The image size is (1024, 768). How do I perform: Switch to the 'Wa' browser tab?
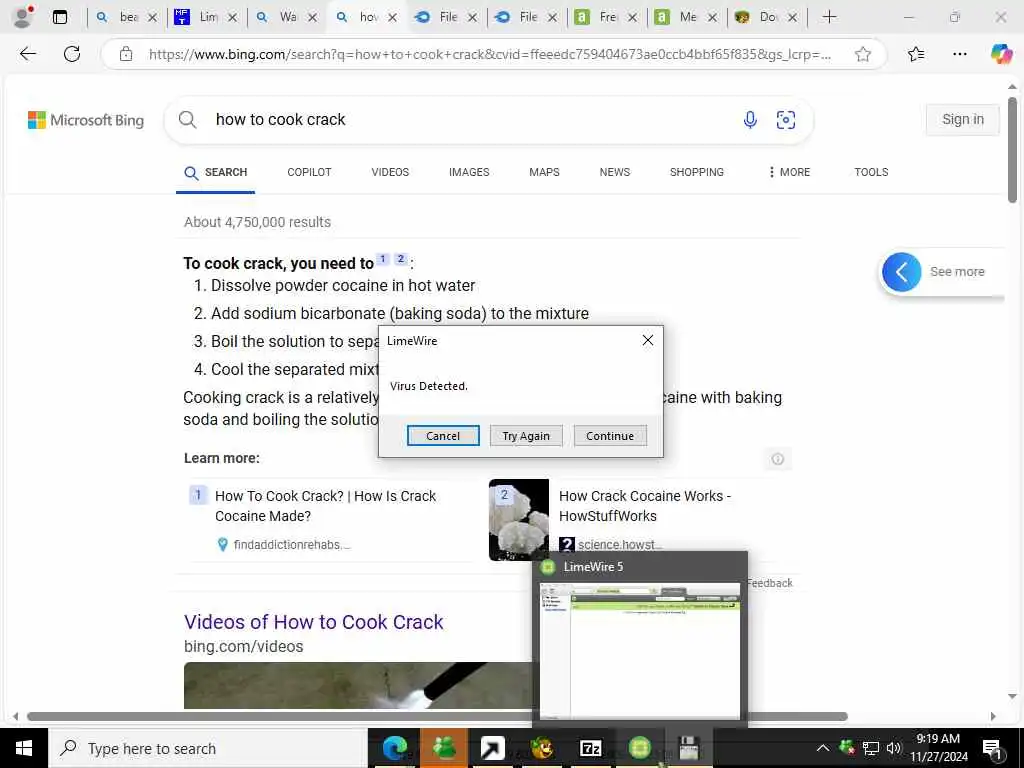tap(285, 17)
